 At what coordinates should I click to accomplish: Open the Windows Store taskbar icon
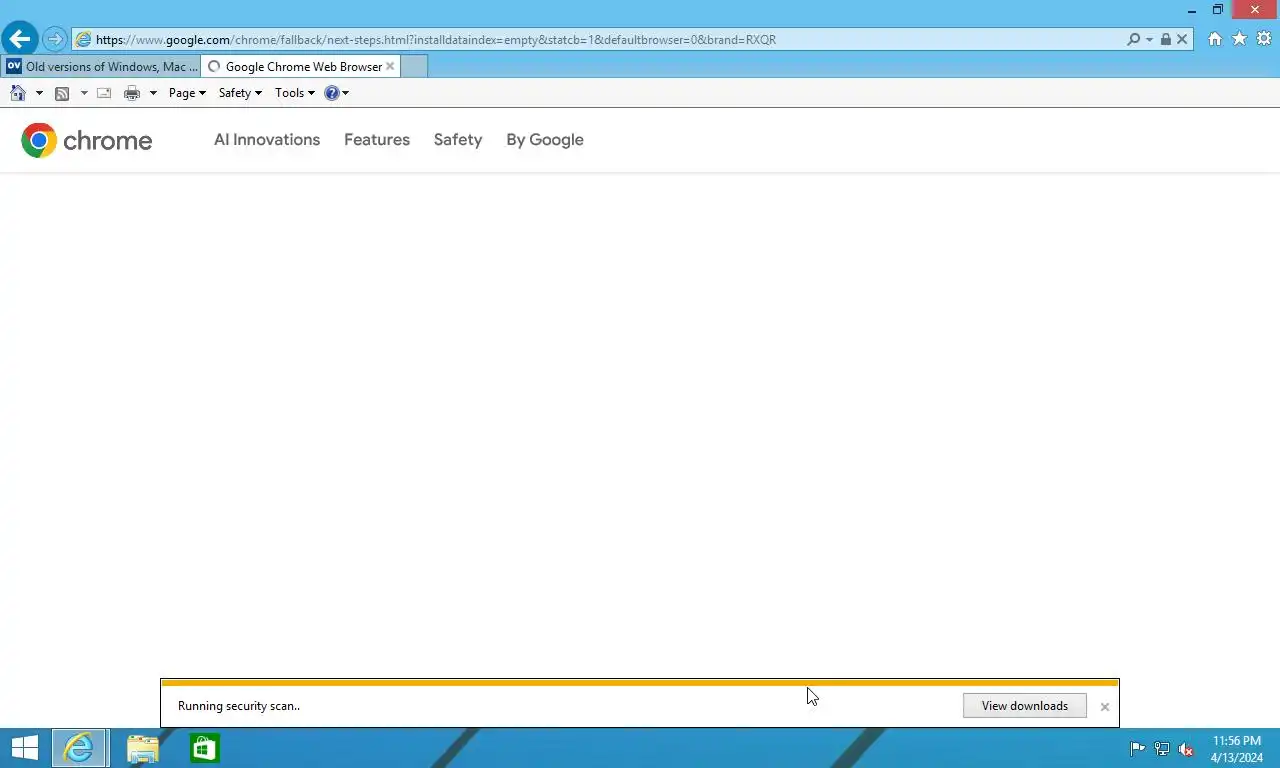click(x=205, y=749)
